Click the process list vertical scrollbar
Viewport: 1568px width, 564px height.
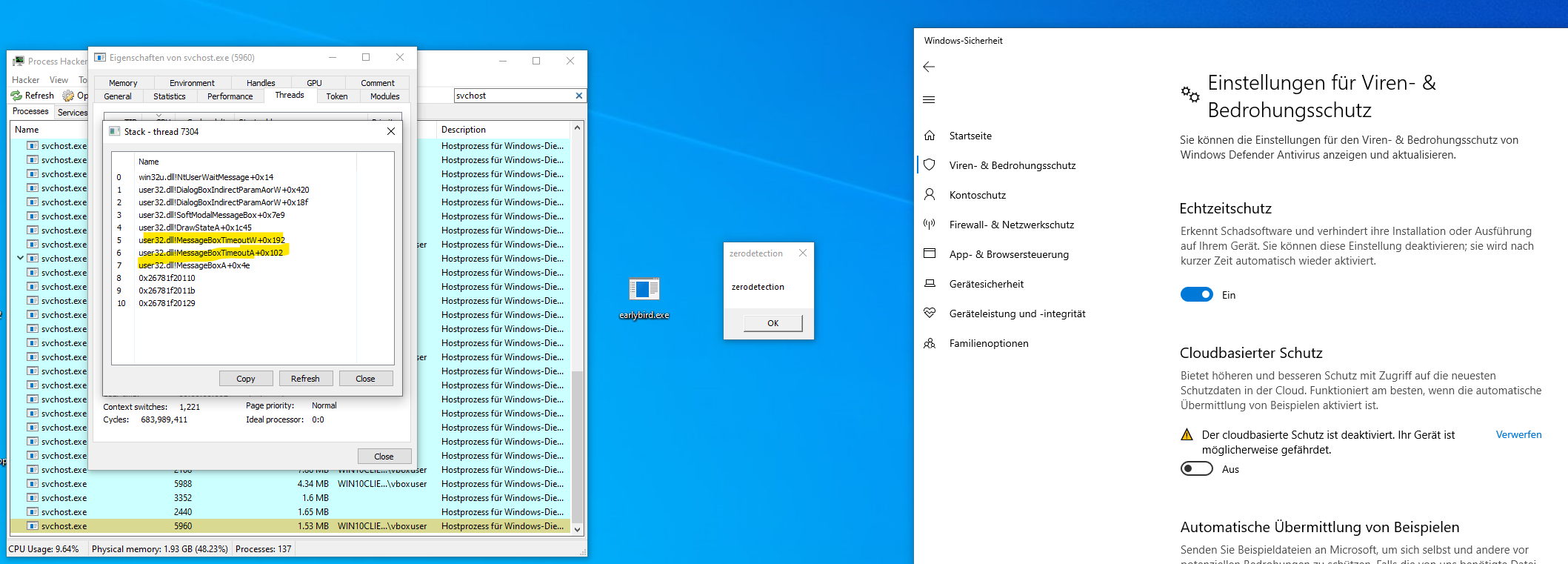(578, 328)
